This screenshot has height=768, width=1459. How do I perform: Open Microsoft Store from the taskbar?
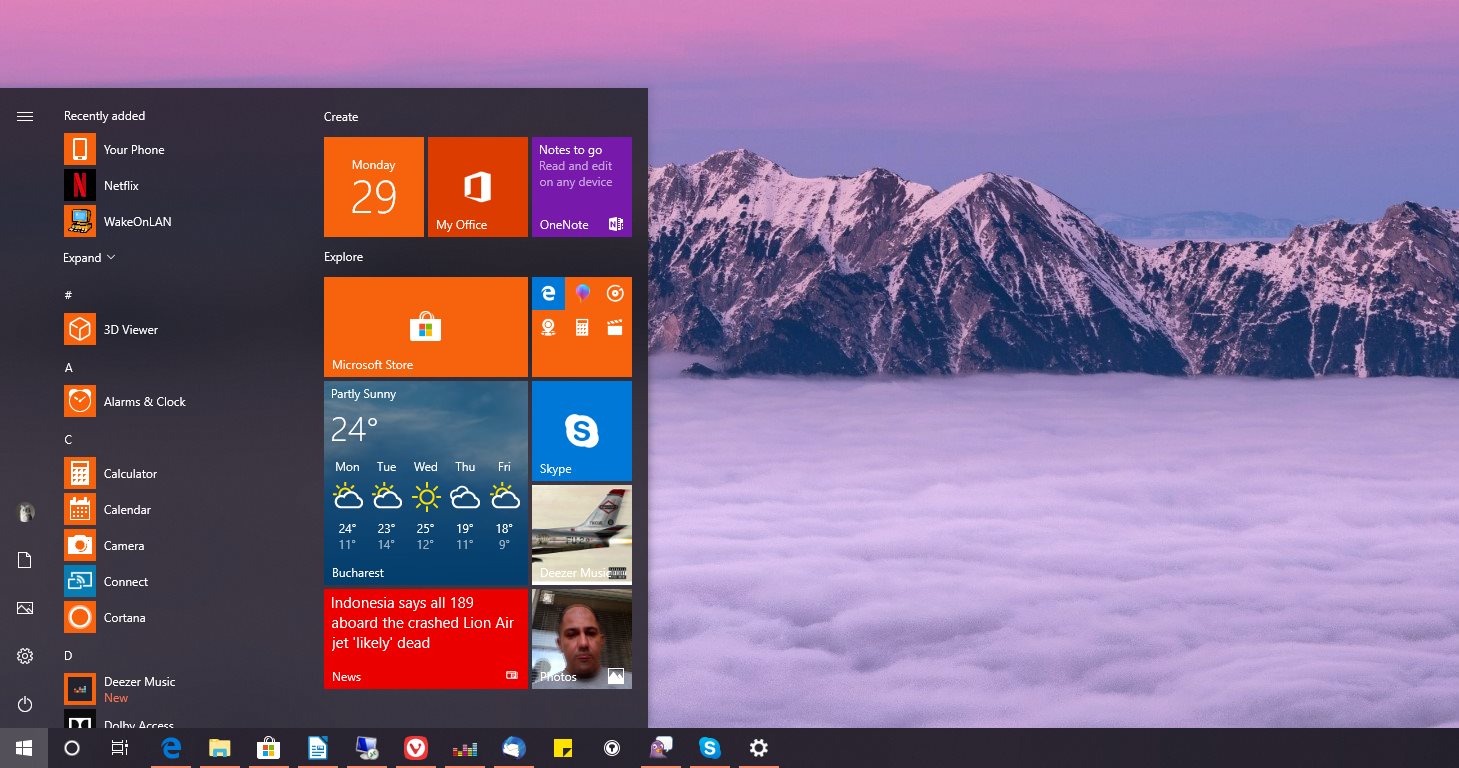269,748
